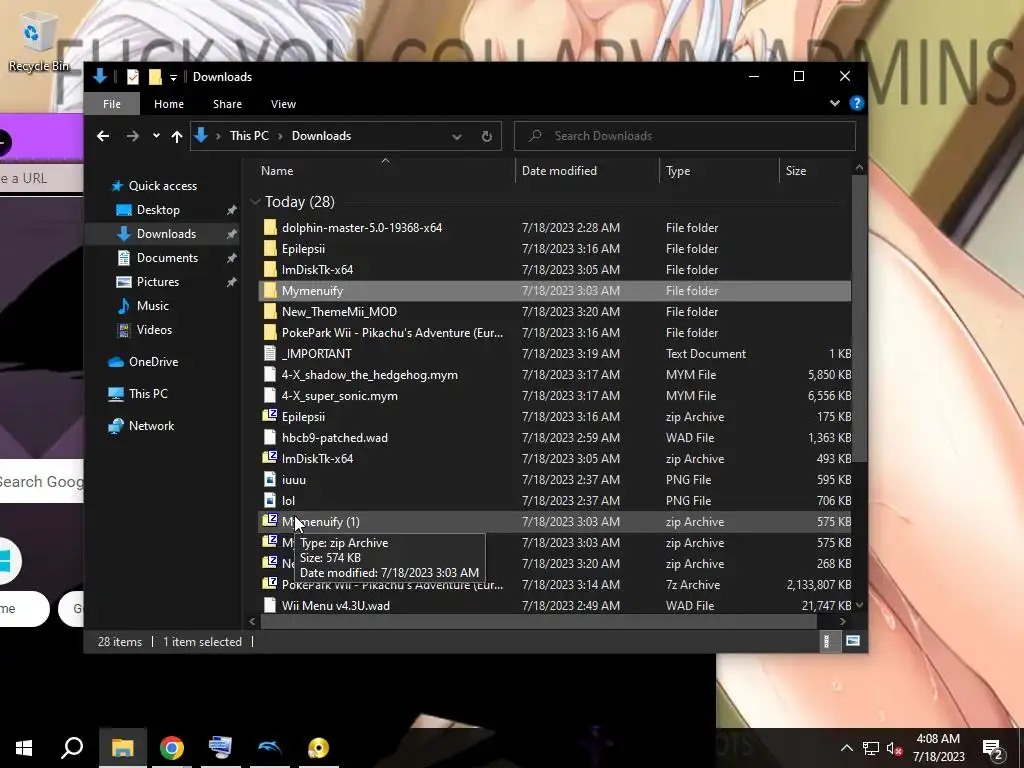Show hidden tray icons chevron
The image size is (1024, 768).
846,748
